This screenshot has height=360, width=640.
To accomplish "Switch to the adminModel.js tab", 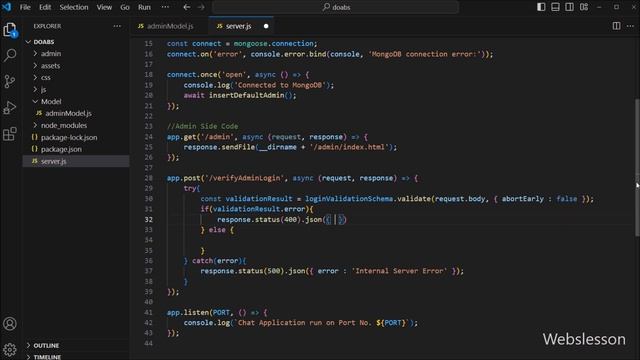I will point(170,26).
